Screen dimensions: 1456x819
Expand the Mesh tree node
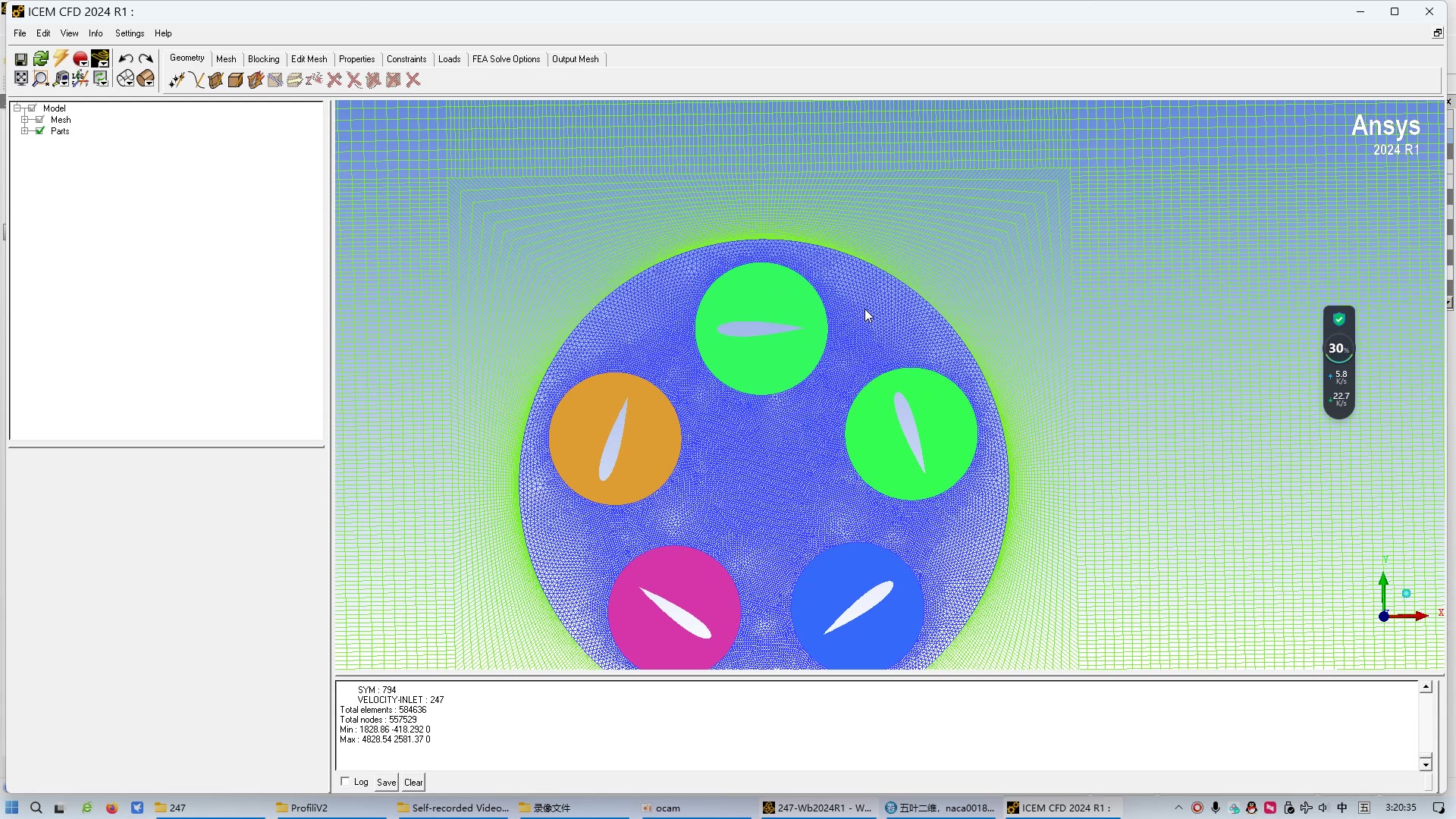point(25,120)
